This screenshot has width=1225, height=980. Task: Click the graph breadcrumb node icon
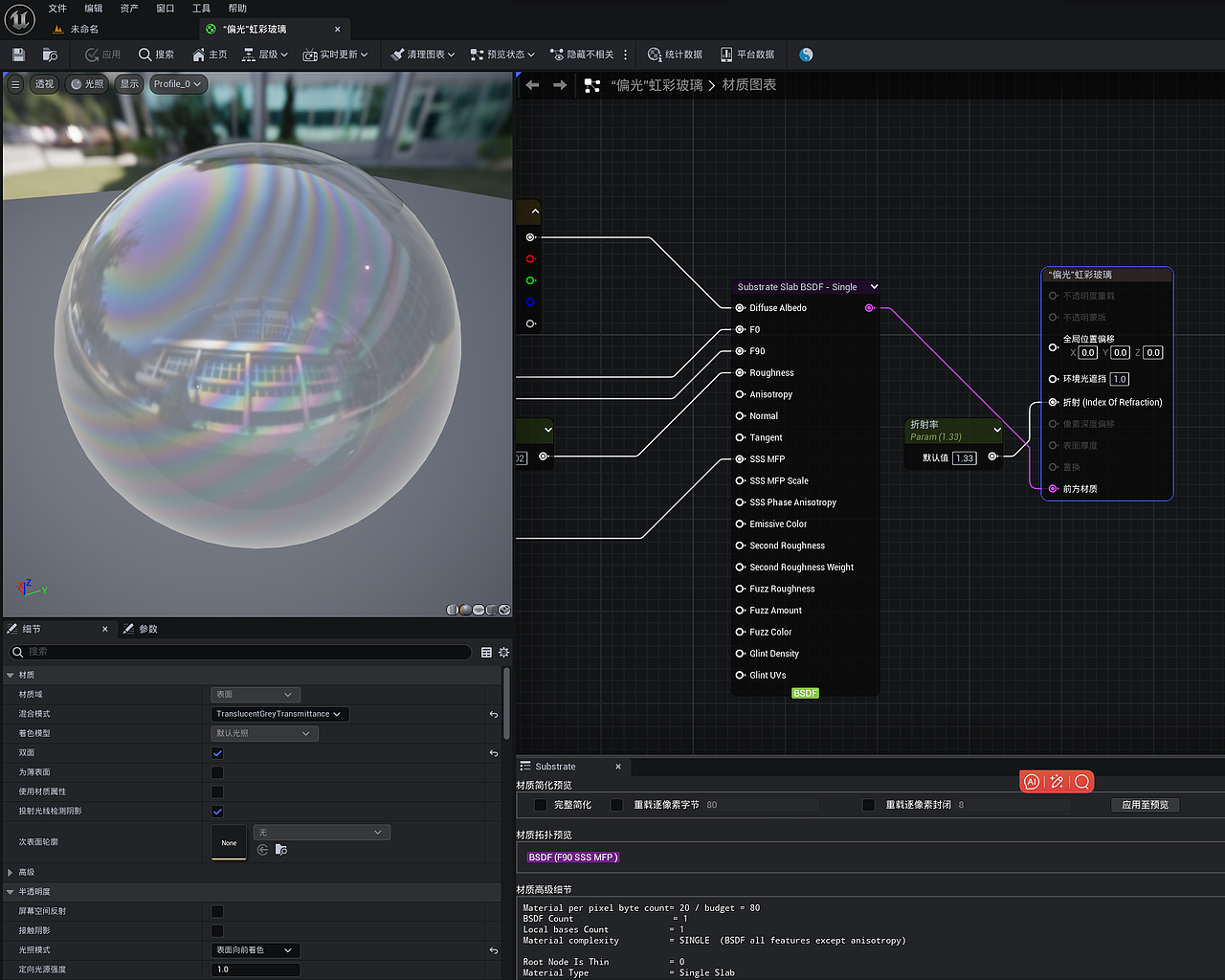(x=592, y=85)
